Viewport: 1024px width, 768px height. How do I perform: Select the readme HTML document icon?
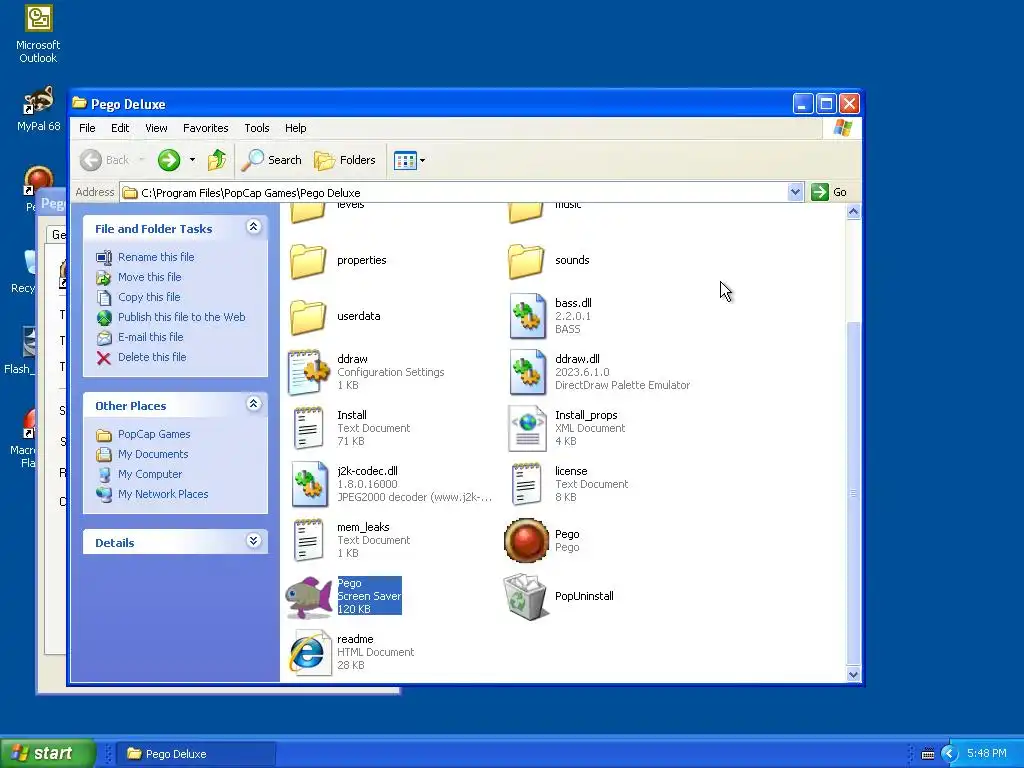tap(308, 652)
